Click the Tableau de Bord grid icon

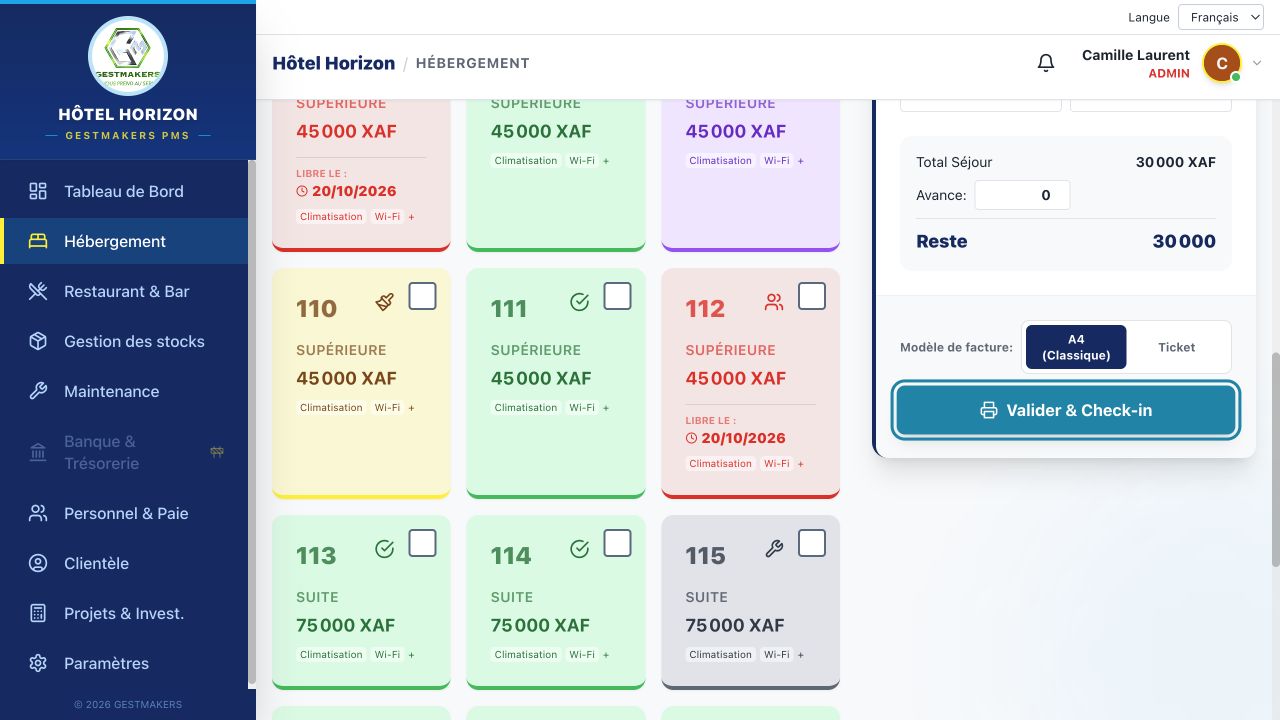pos(38,191)
